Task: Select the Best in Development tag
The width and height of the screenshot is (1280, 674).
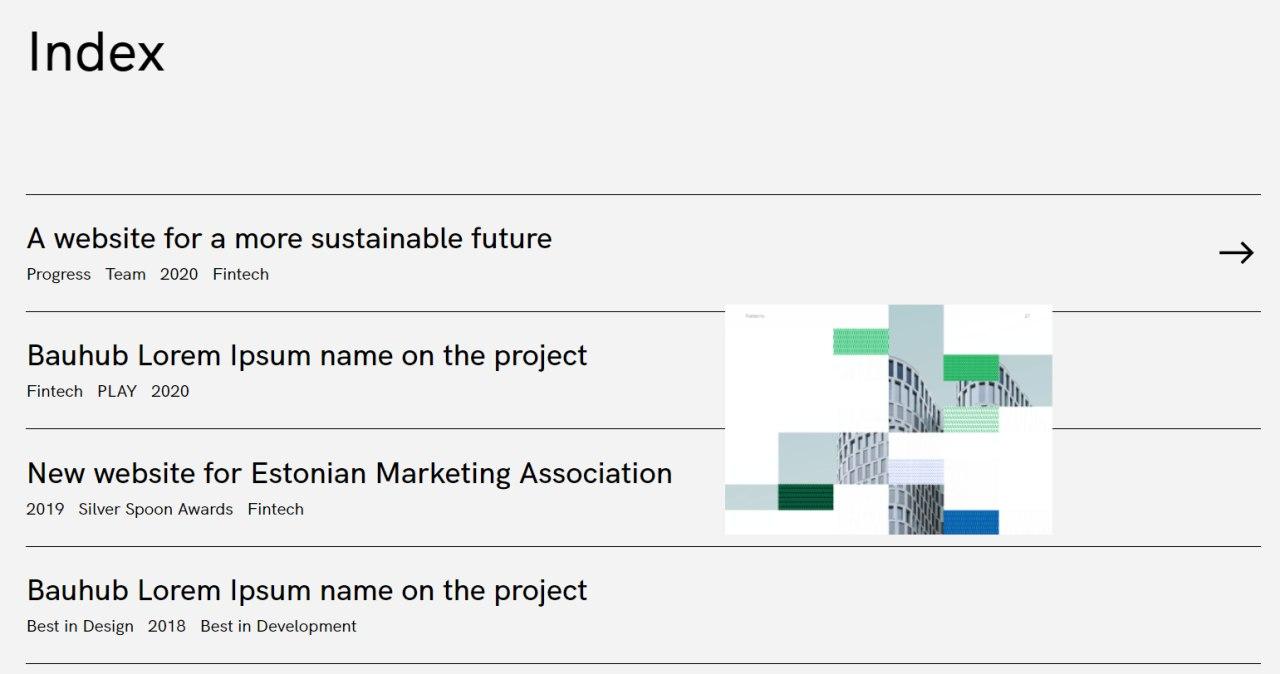Action: [x=279, y=626]
